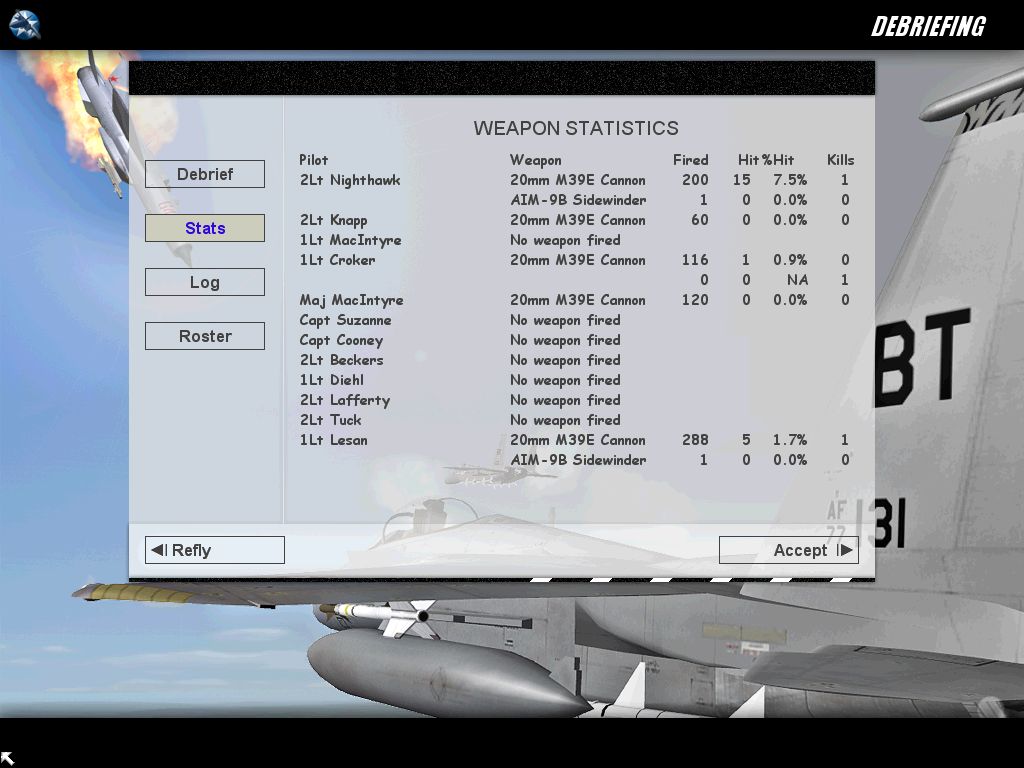Click Knapp's 20mm M39E Cannon entry
This screenshot has width=1024, height=768.
[x=578, y=220]
